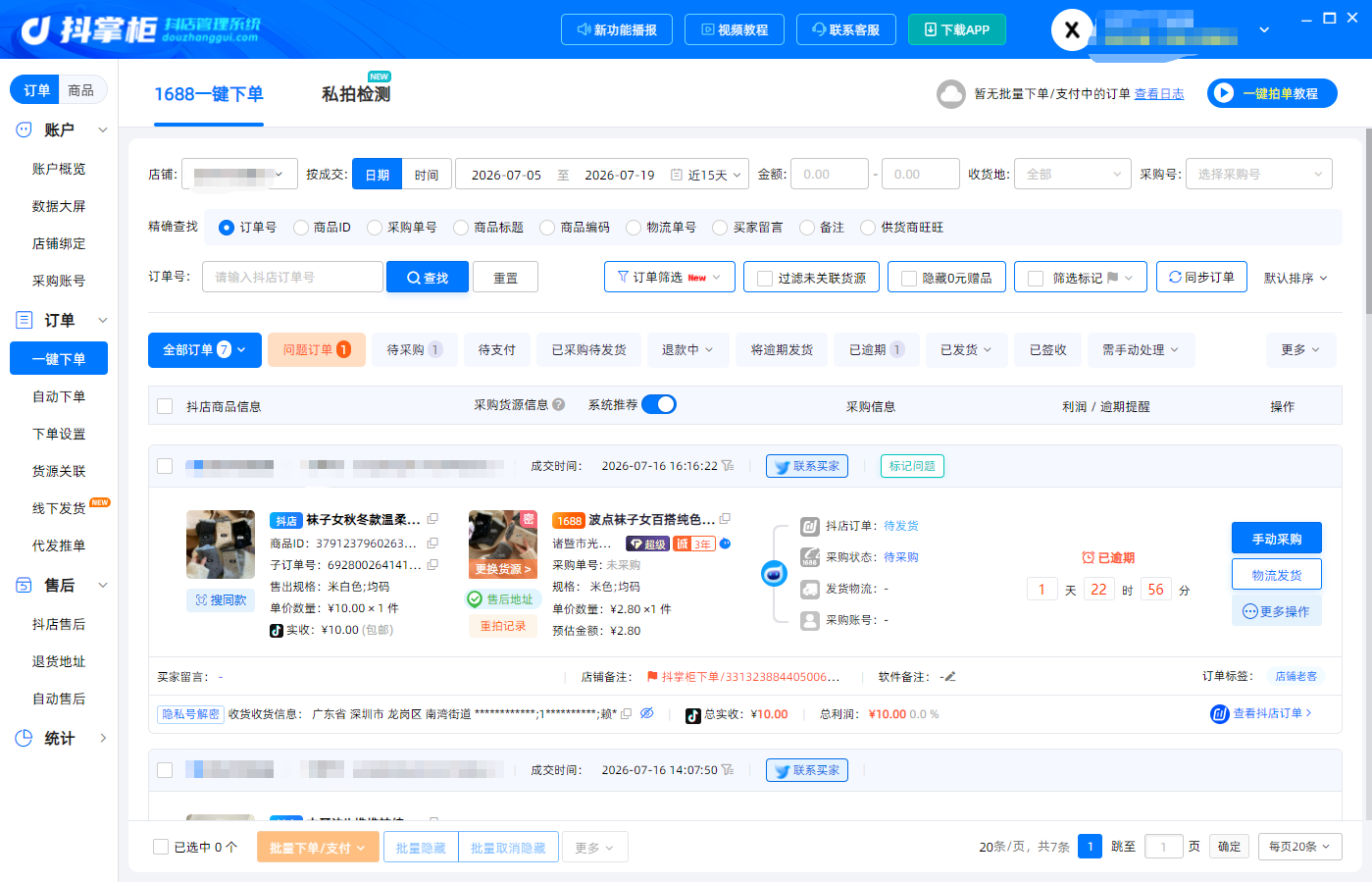The width and height of the screenshot is (1372, 882).
Task: Check the 过滤未关联货源 checkbox
Action: coord(765,279)
